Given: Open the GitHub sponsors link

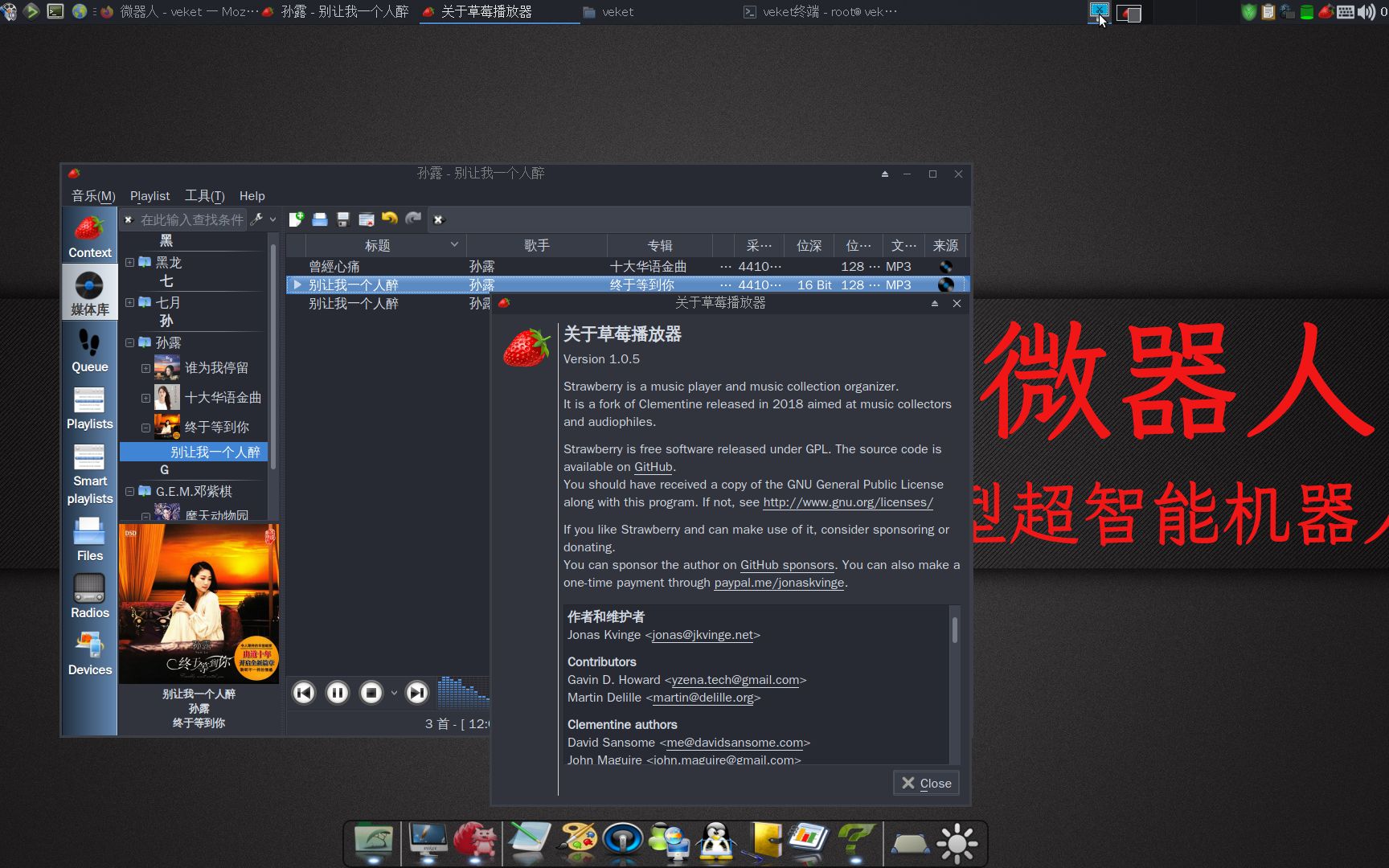Looking at the screenshot, I should coord(787,565).
